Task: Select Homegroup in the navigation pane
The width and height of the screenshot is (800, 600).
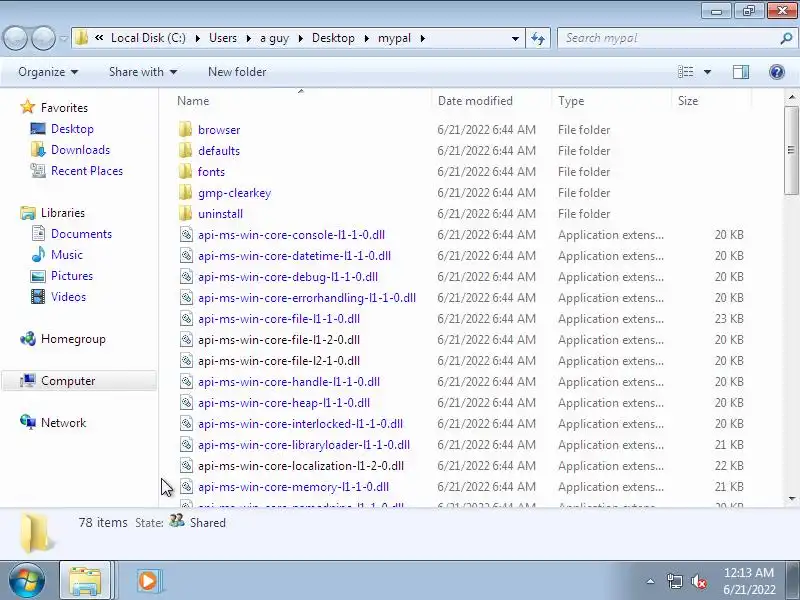Action: tap(73, 339)
